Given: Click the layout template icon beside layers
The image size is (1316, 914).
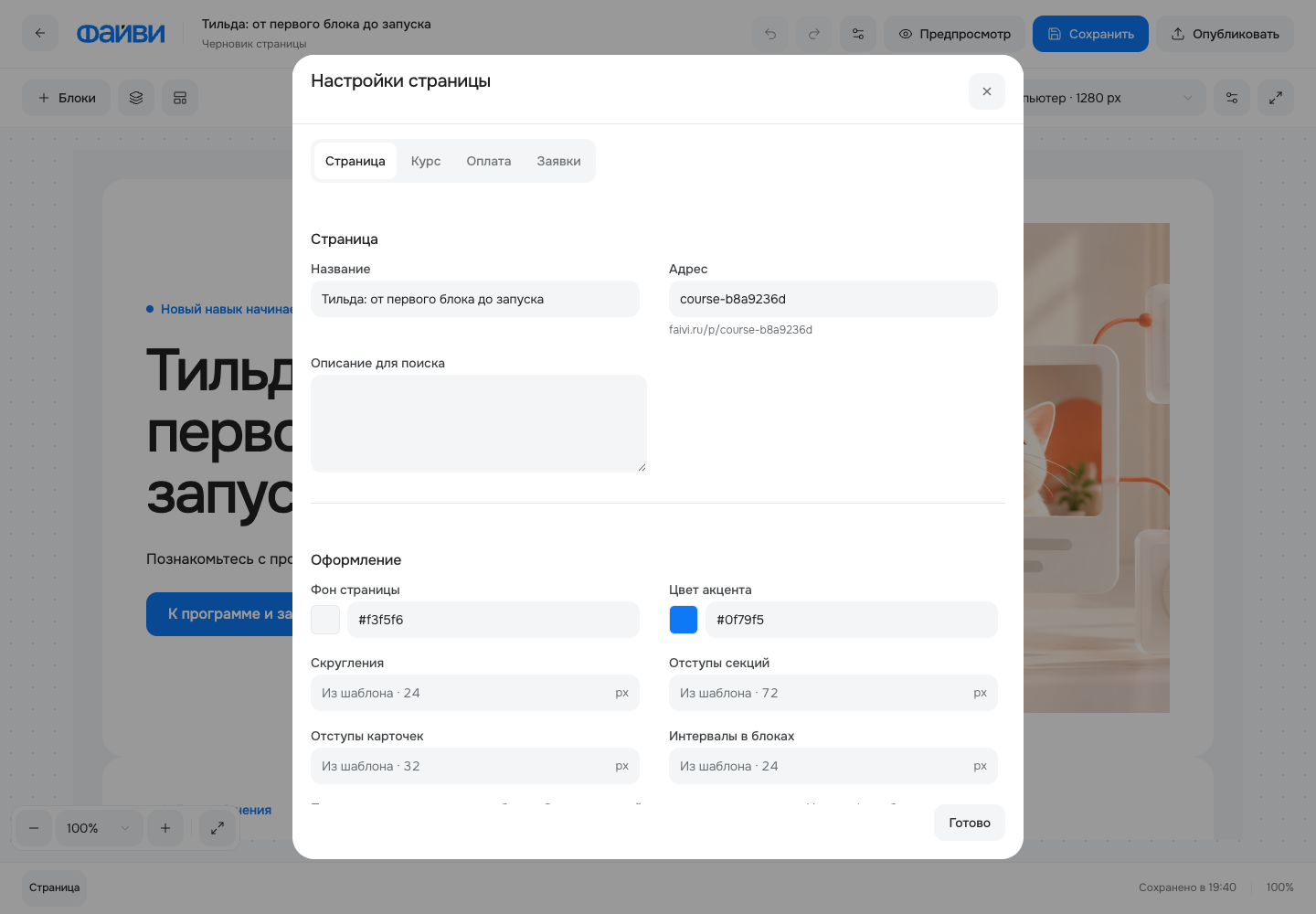Looking at the screenshot, I should click(x=180, y=98).
